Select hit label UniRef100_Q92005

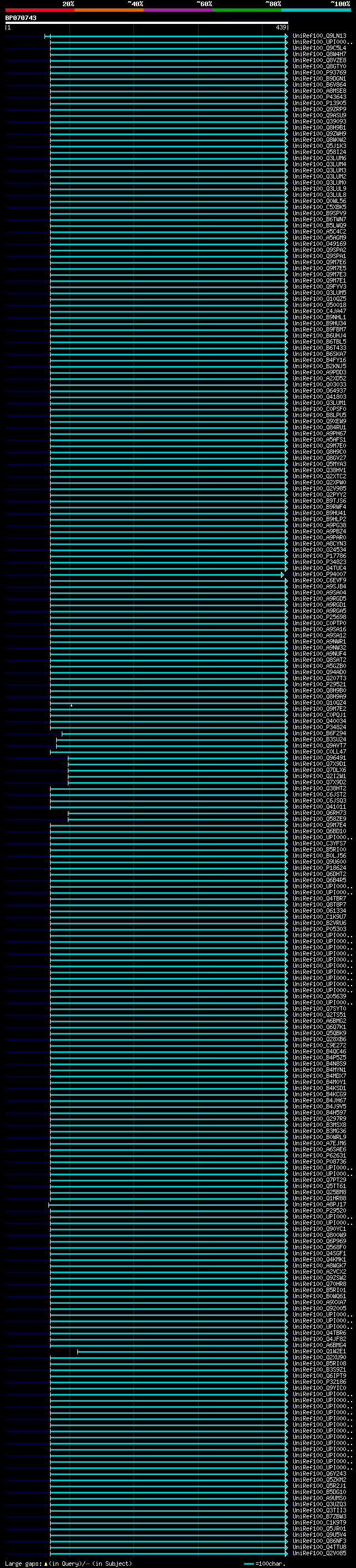[x=319, y=1309]
